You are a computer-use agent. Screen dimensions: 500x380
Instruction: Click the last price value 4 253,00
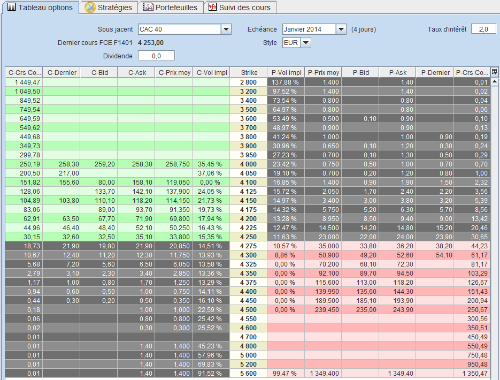(x=151, y=43)
